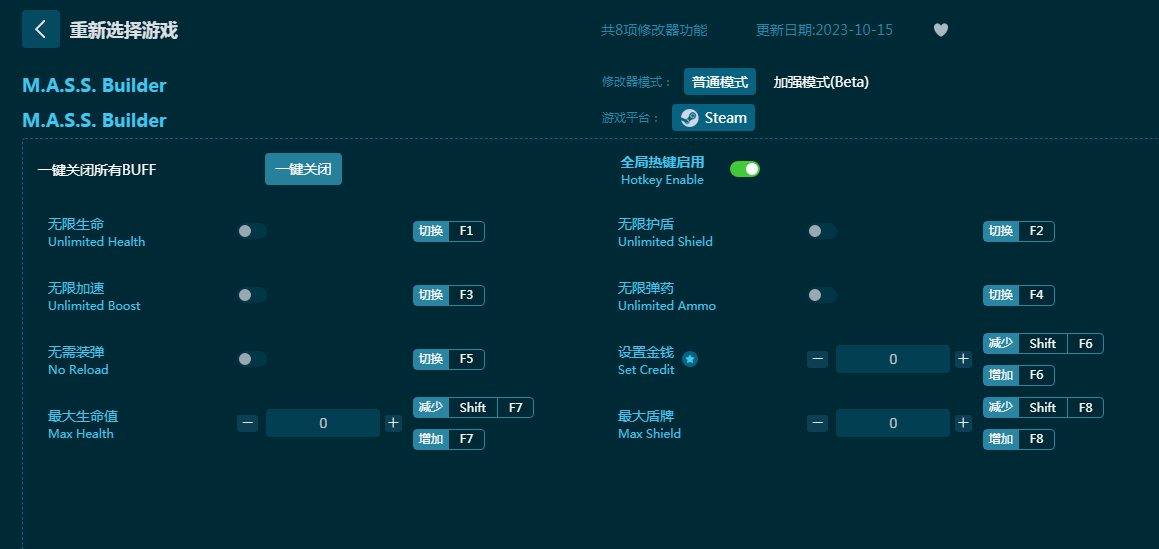Click the star icon beside Set Credit
The image size is (1159, 549).
click(x=690, y=359)
